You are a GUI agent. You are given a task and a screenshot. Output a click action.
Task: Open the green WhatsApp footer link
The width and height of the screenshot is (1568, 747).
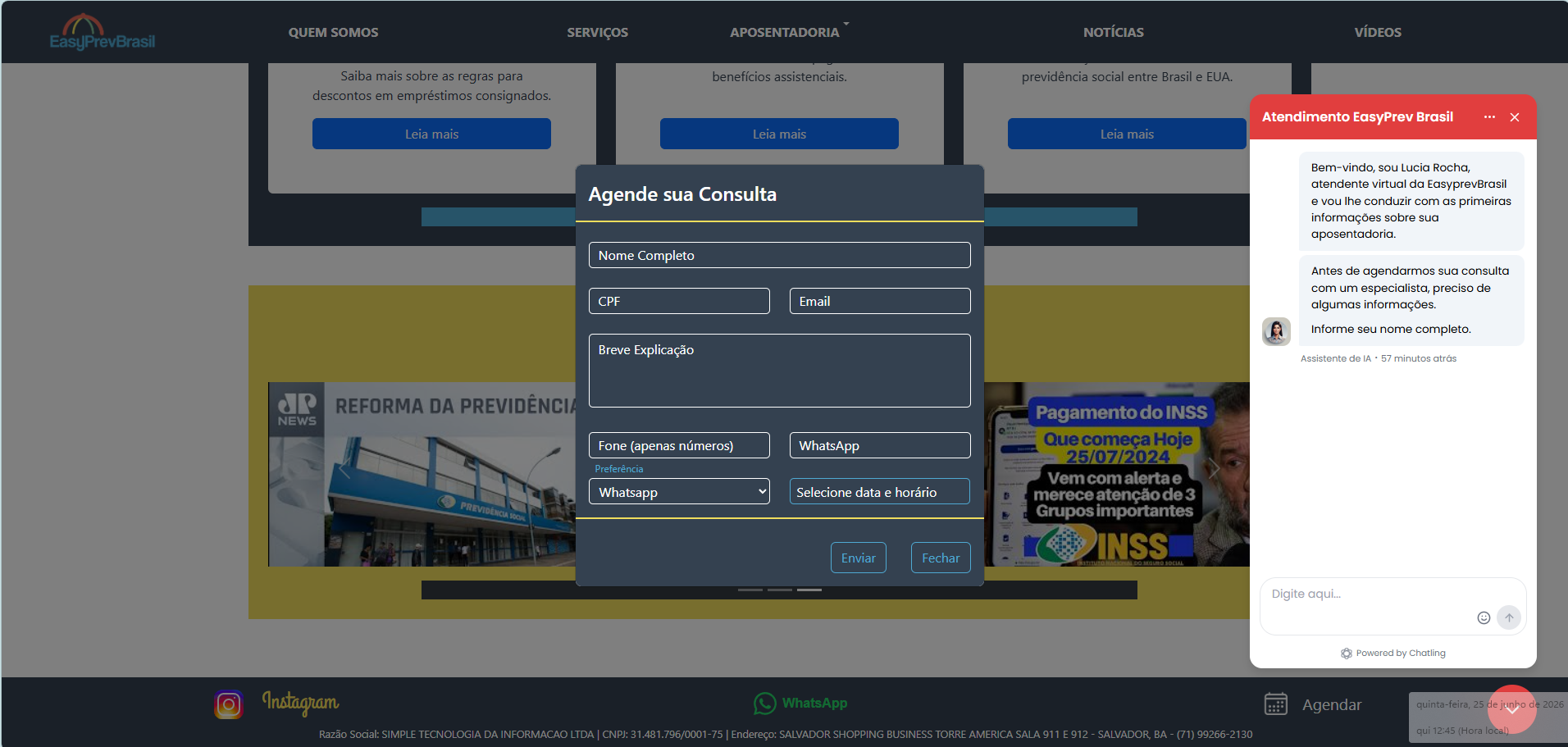(814, 704)
